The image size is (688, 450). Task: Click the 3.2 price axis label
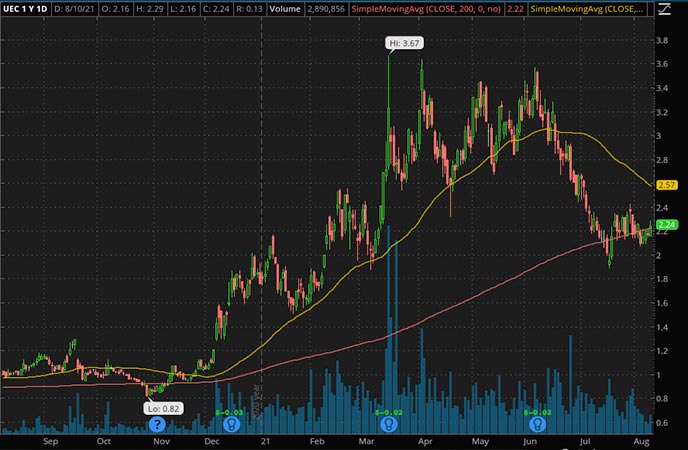click(x=662, y=112)
